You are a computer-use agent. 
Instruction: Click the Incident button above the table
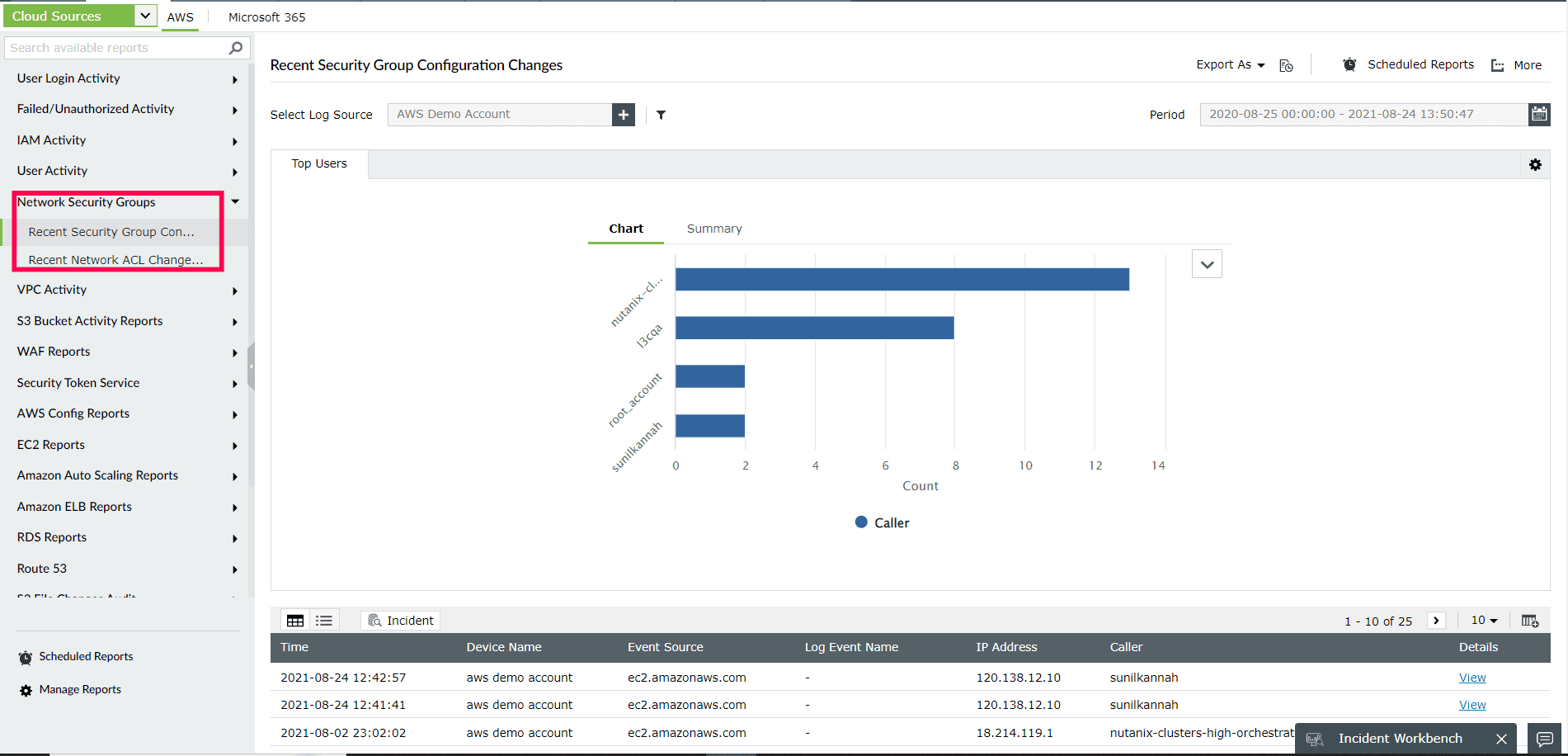pyautogui.click(x=400, y=620)
